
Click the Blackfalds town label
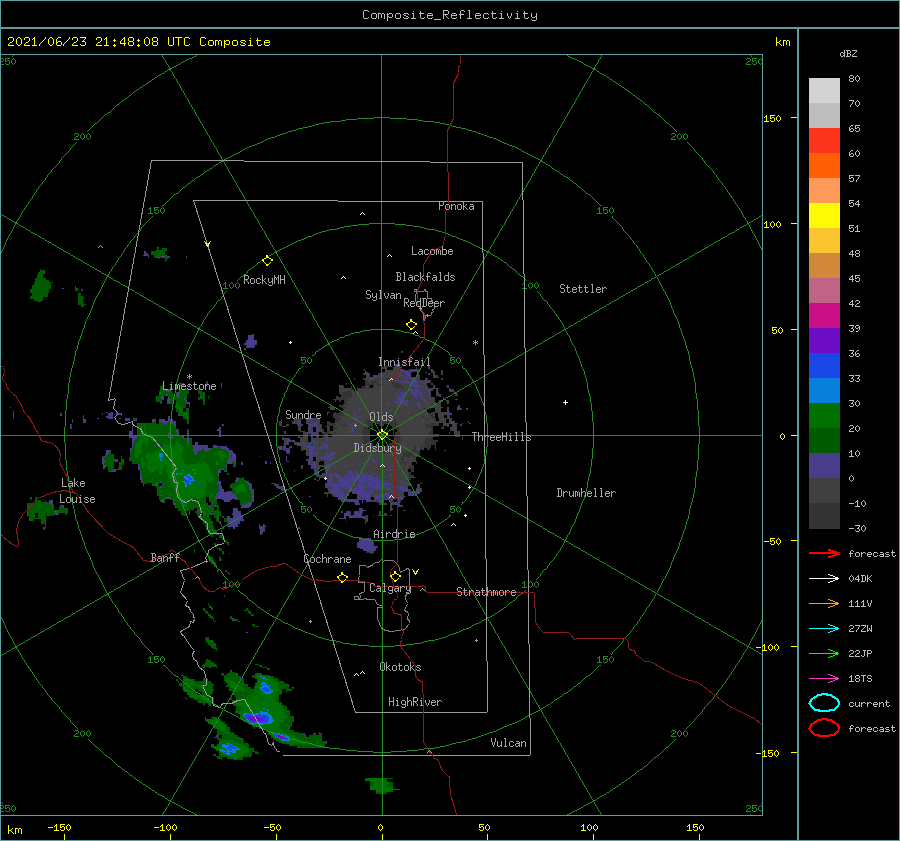[425, 277]
